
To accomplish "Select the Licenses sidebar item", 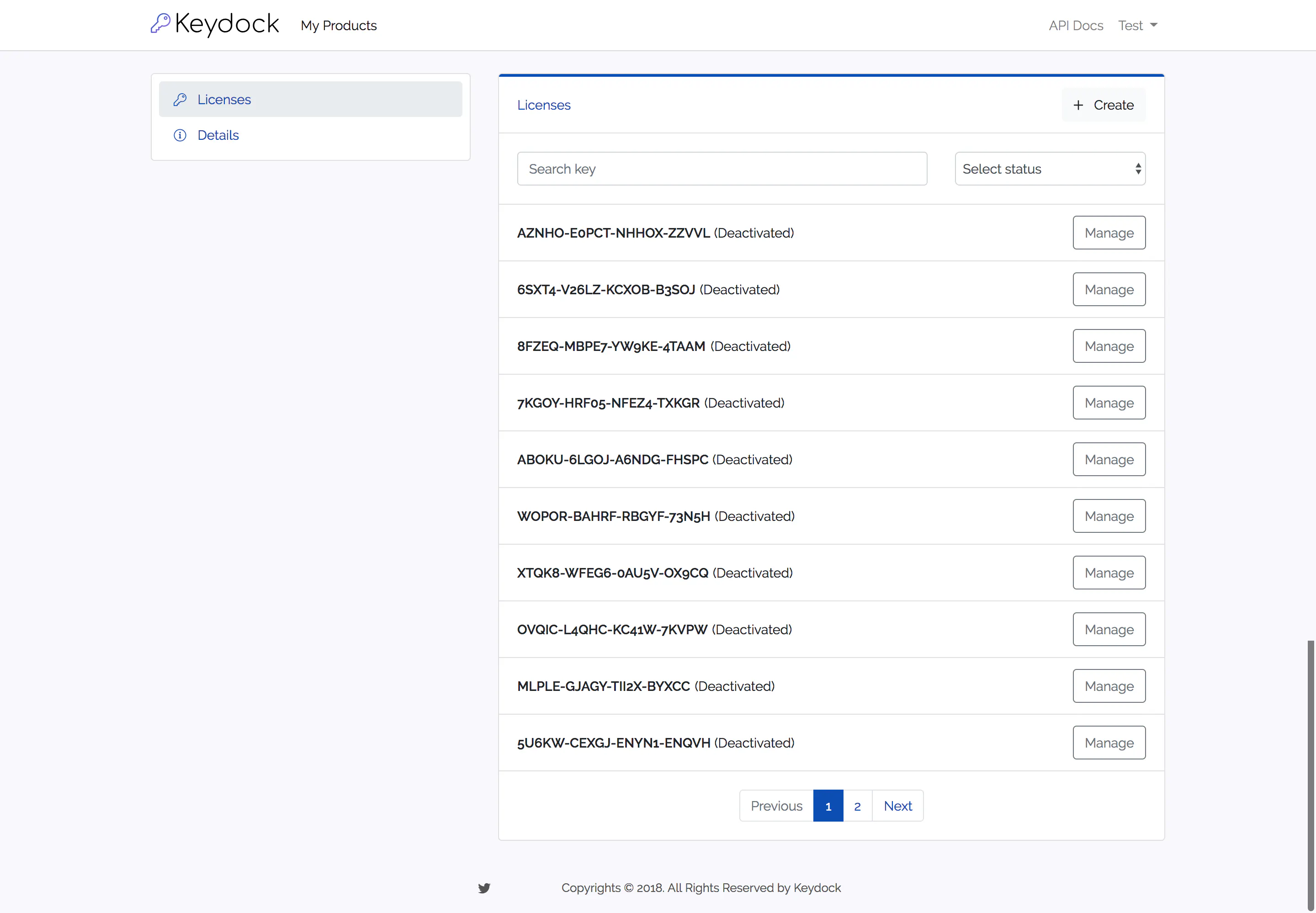I will click(311, 100).
